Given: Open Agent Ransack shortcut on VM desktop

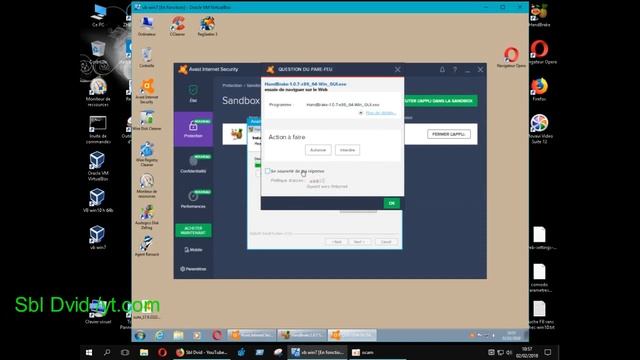Looking at the screenshot, I should tap(147, 246).
